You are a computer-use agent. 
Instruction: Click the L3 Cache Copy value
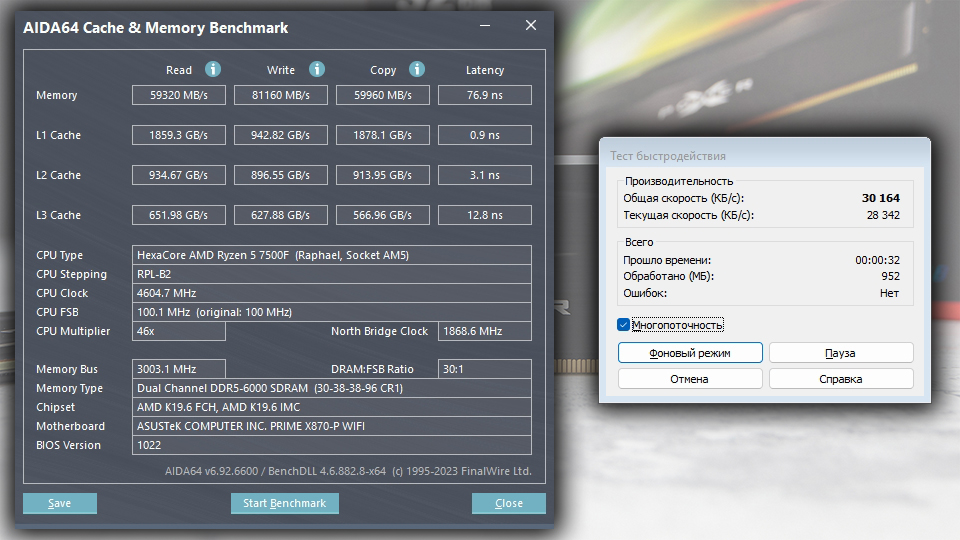click(x=383, y=215)
